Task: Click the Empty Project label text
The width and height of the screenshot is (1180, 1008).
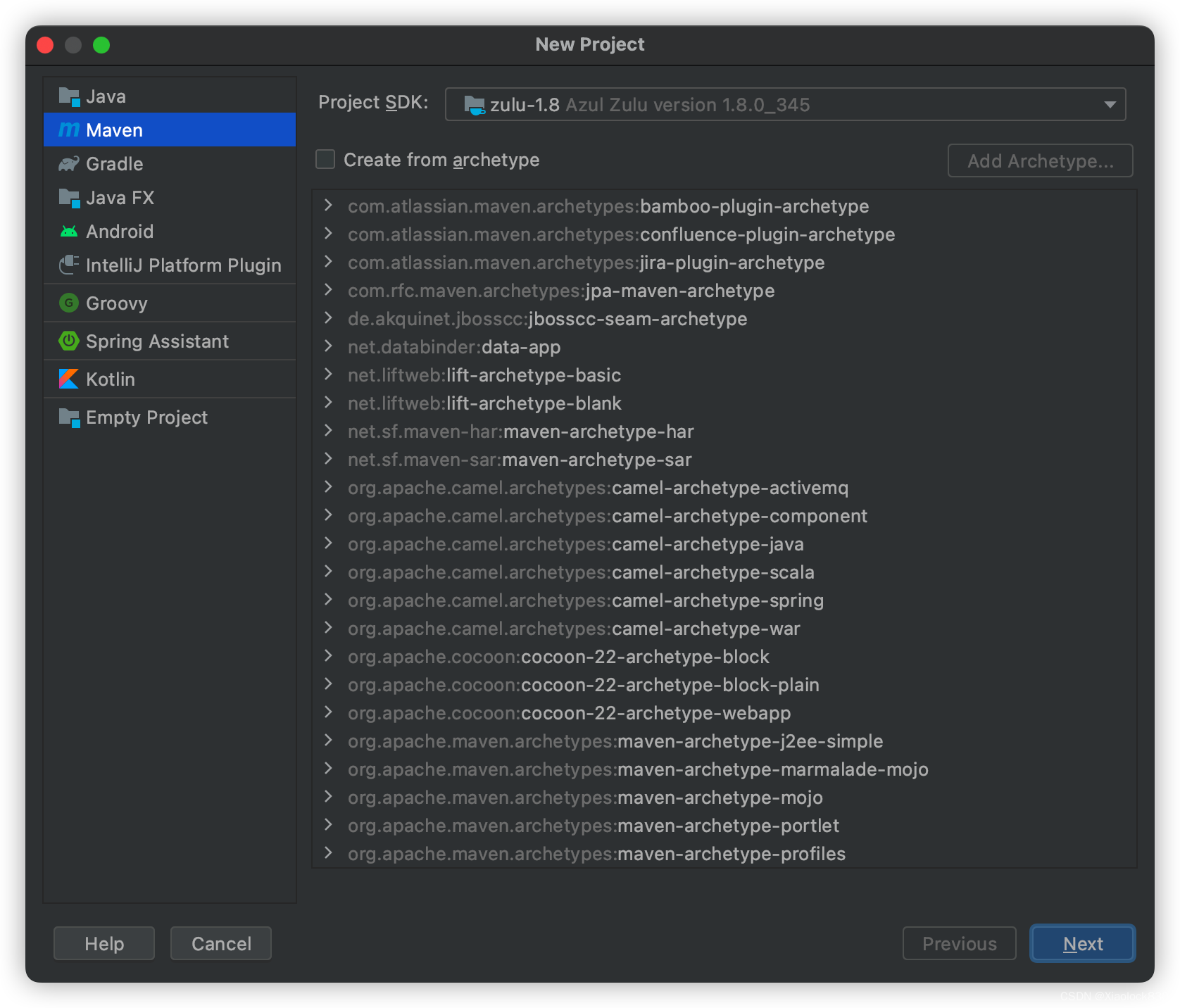Action: 146,417
